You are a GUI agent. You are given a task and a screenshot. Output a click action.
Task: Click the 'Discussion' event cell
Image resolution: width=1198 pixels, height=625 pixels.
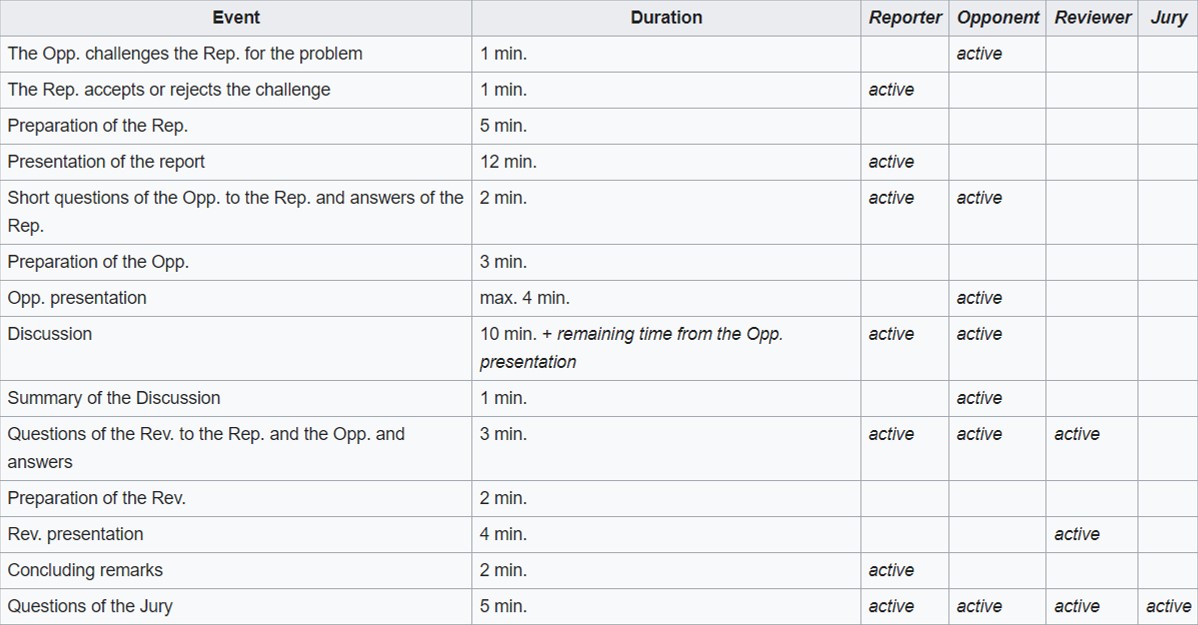click(236, 348)
